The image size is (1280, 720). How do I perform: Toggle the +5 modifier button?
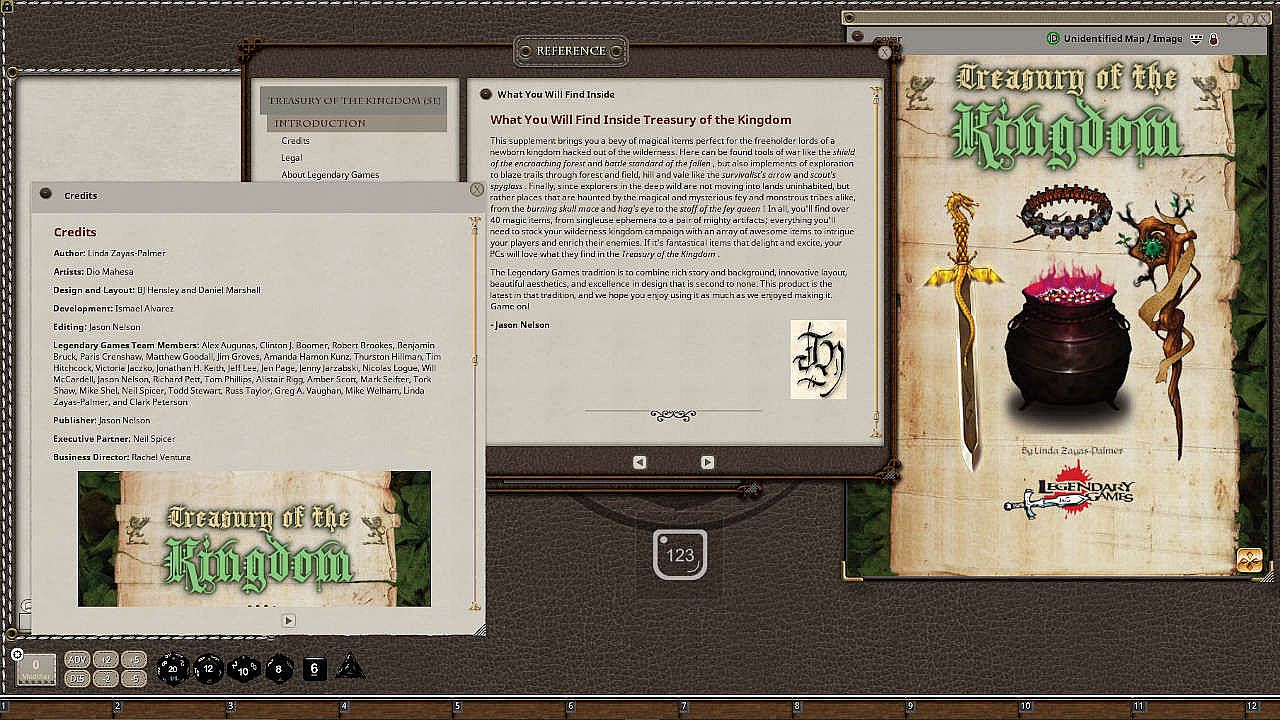click(x=135, y=659)
